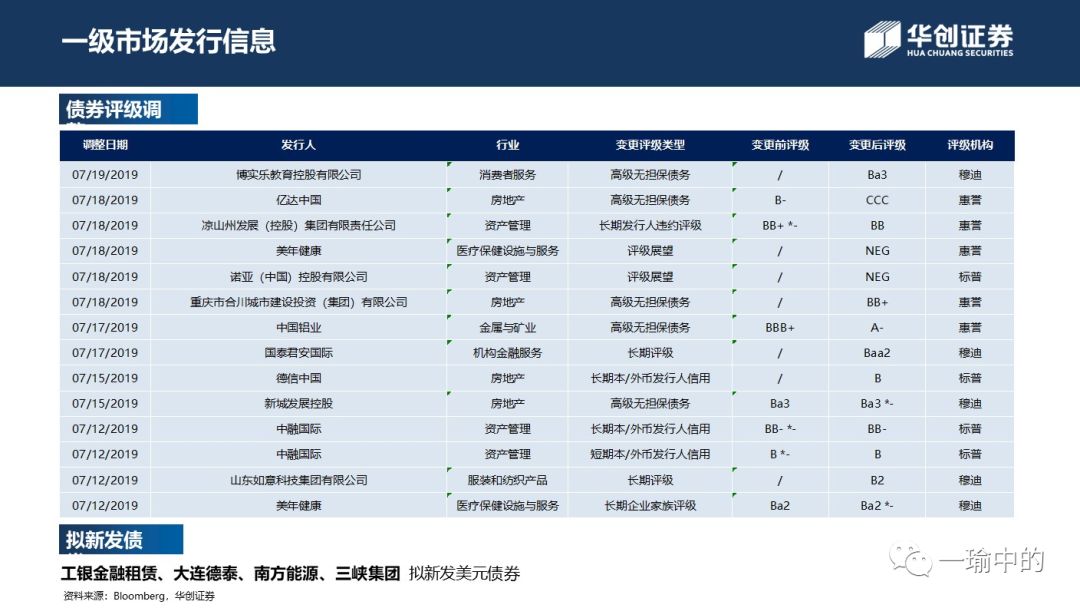Screen dimensions: 1080x608
Task: Click the 发行人 column header
Action: pos(298,145)
